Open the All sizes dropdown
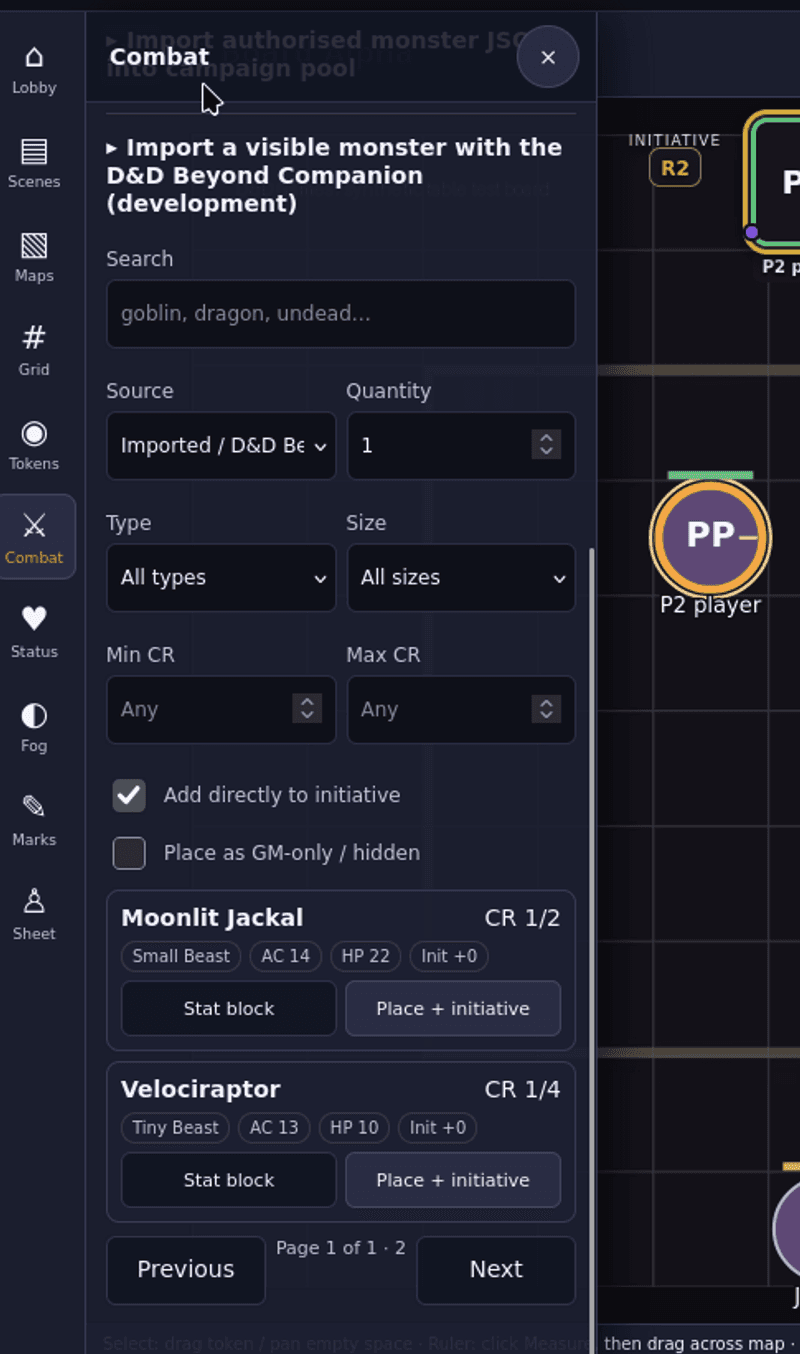 461,578
